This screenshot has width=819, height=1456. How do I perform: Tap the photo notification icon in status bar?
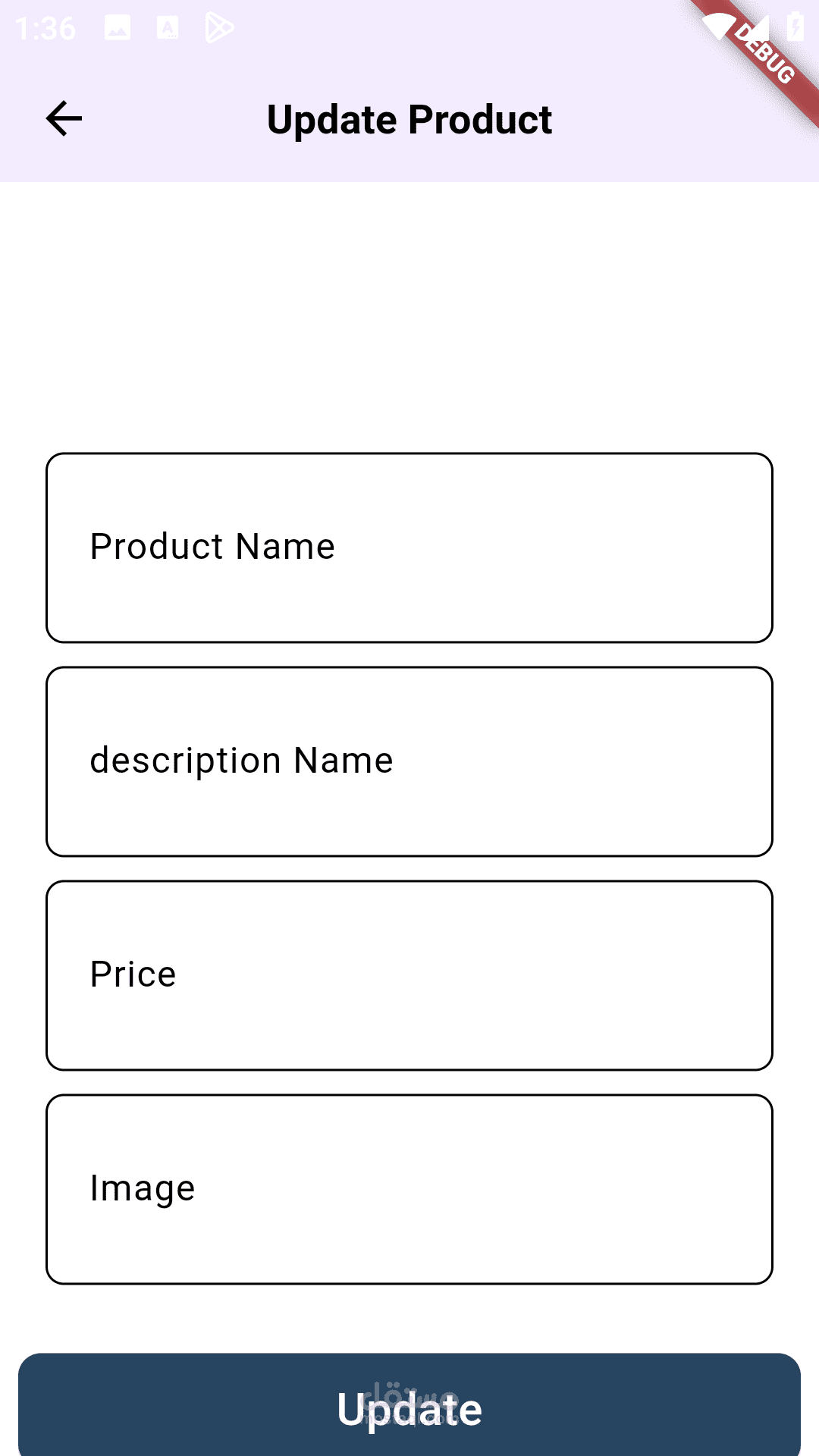(118, 29)
